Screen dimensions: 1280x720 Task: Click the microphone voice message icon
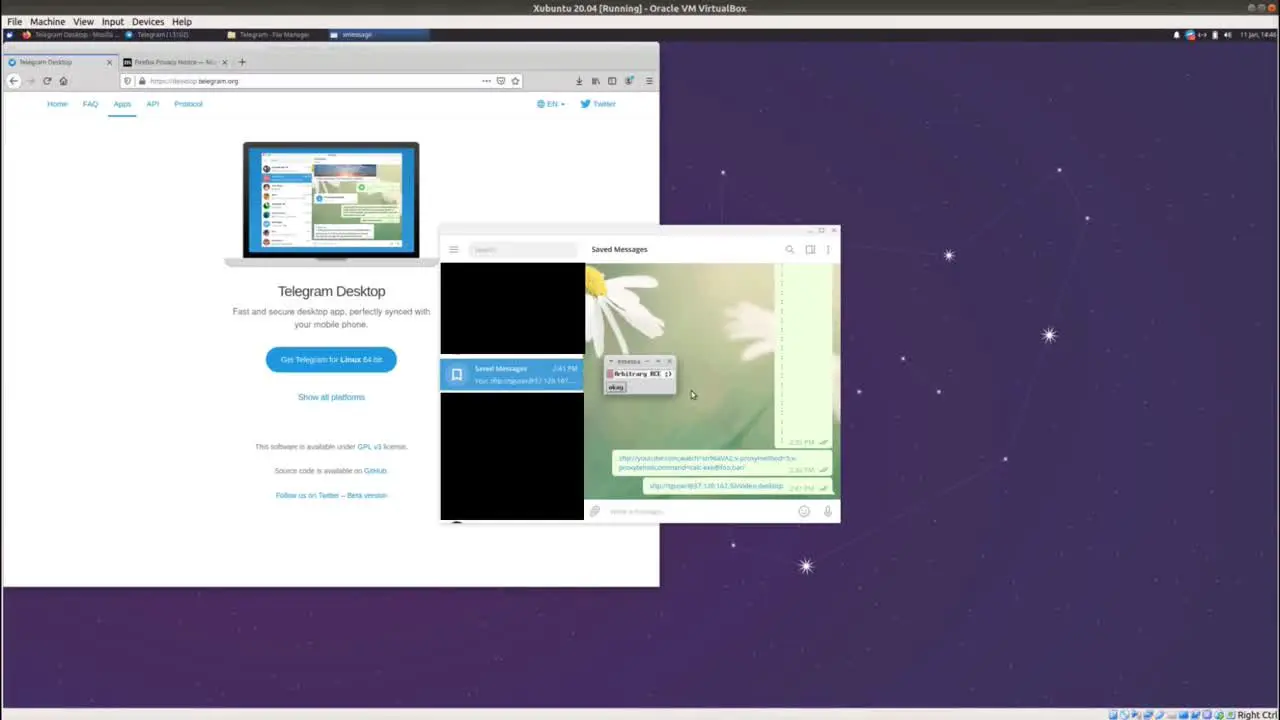pos(827,511)
